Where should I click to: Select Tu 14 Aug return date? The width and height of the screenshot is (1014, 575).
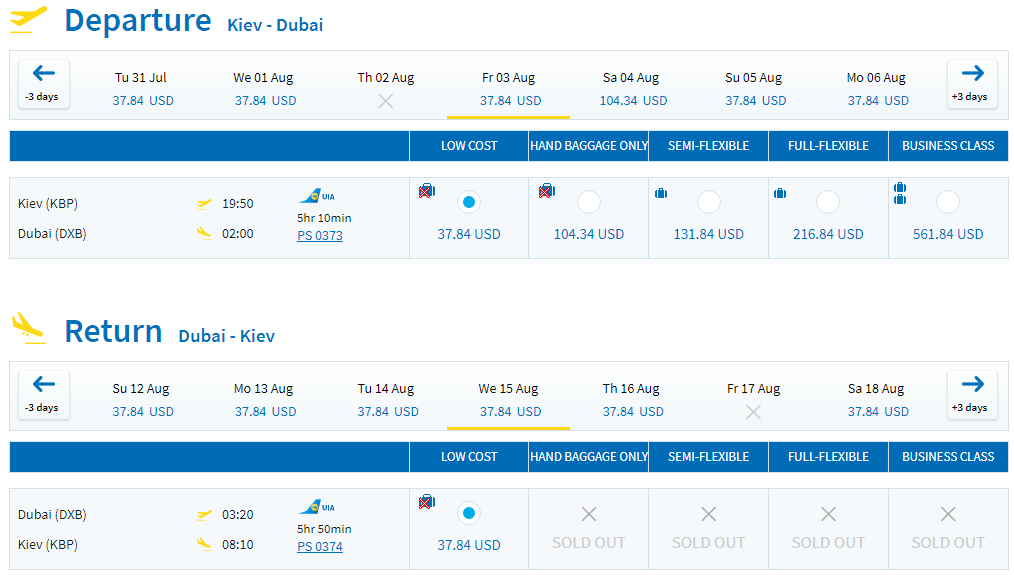(x=387, y=400)
